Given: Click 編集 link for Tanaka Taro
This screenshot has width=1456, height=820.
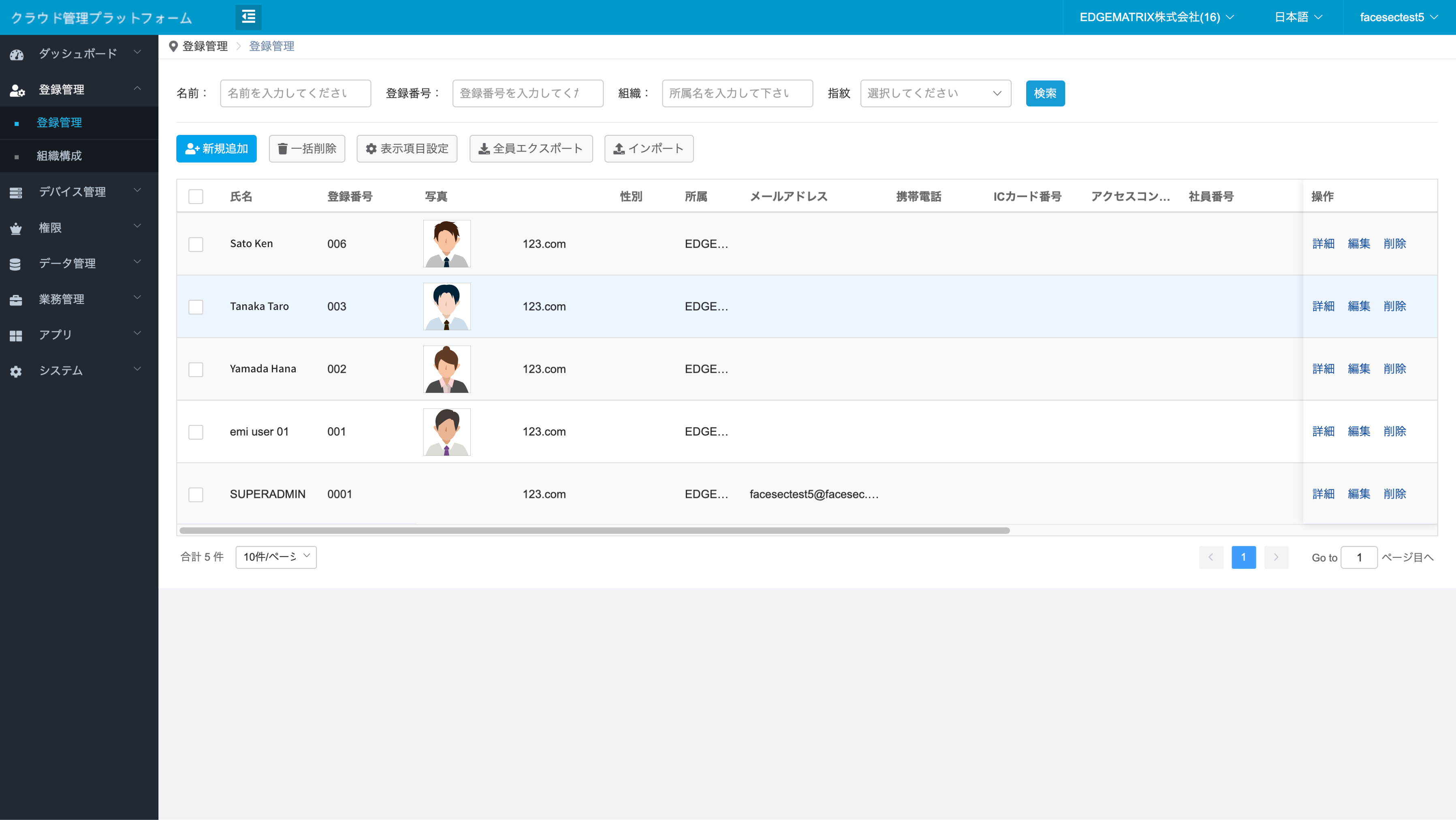Looking at the screenshot, I should pyautogui.click(x=1358, y=306).
